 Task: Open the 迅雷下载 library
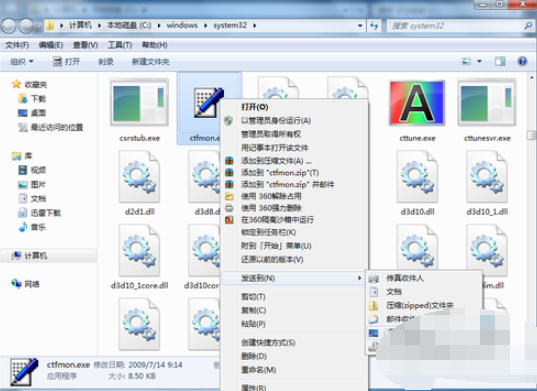click(39, 213)
